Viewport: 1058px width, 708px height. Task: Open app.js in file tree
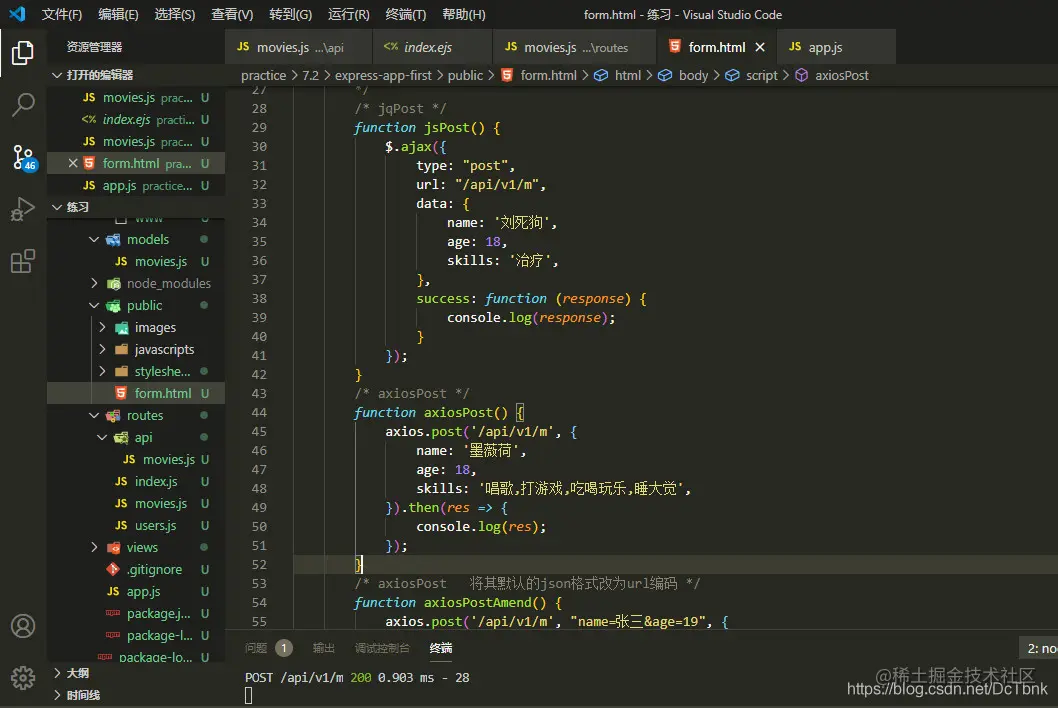click(136, 592)
